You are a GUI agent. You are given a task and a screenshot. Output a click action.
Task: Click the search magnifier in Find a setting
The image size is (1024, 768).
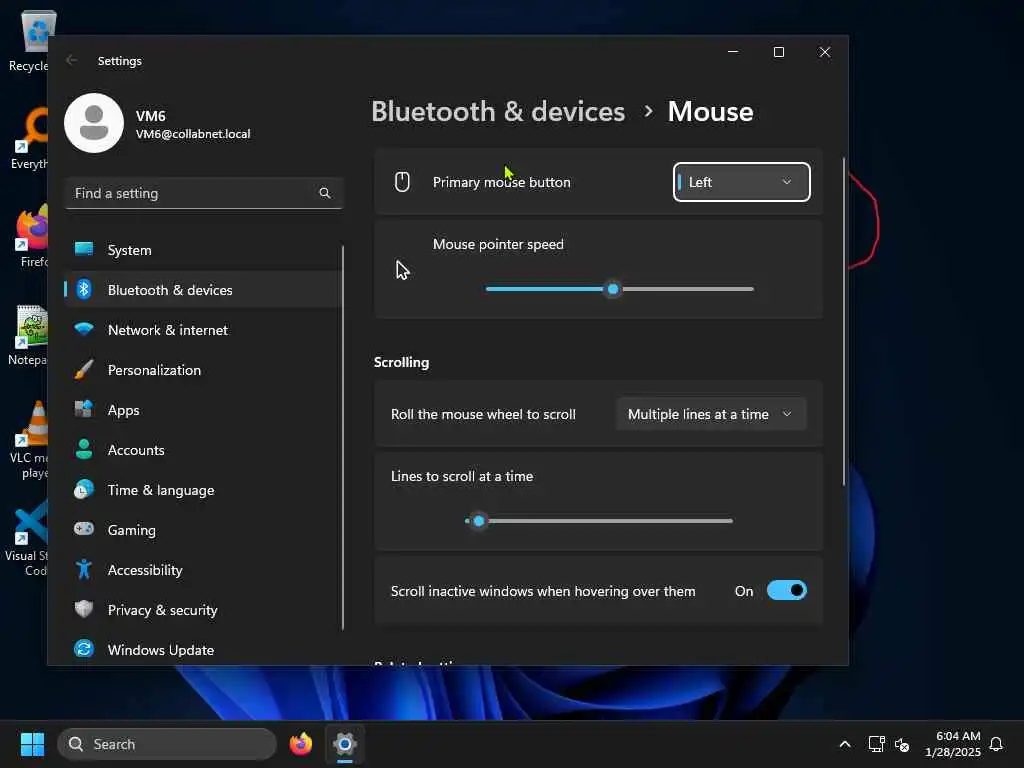pos(325,193)
